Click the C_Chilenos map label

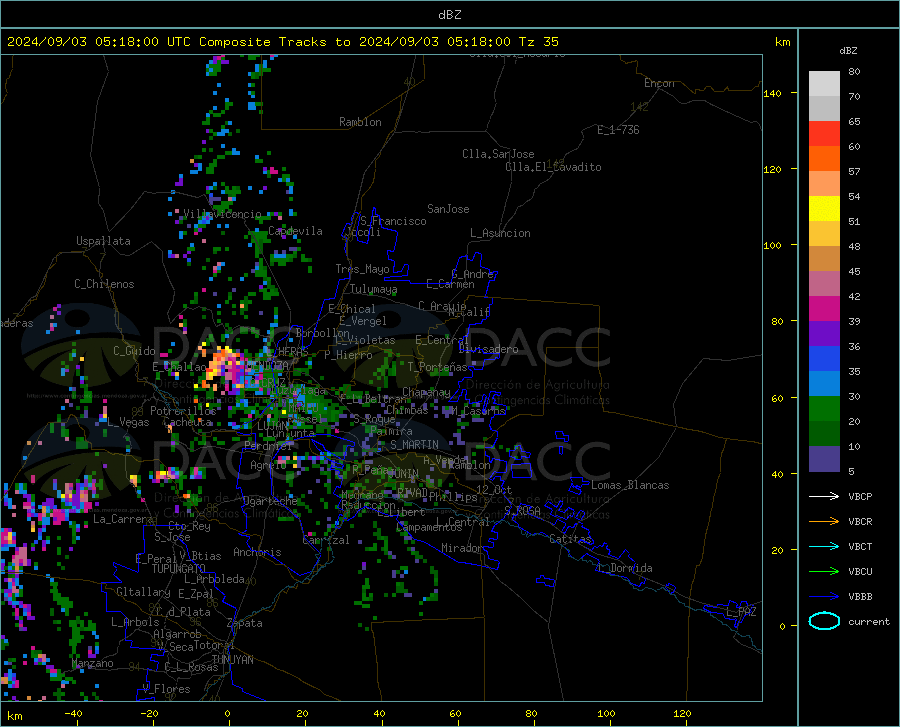click(104, 284)
